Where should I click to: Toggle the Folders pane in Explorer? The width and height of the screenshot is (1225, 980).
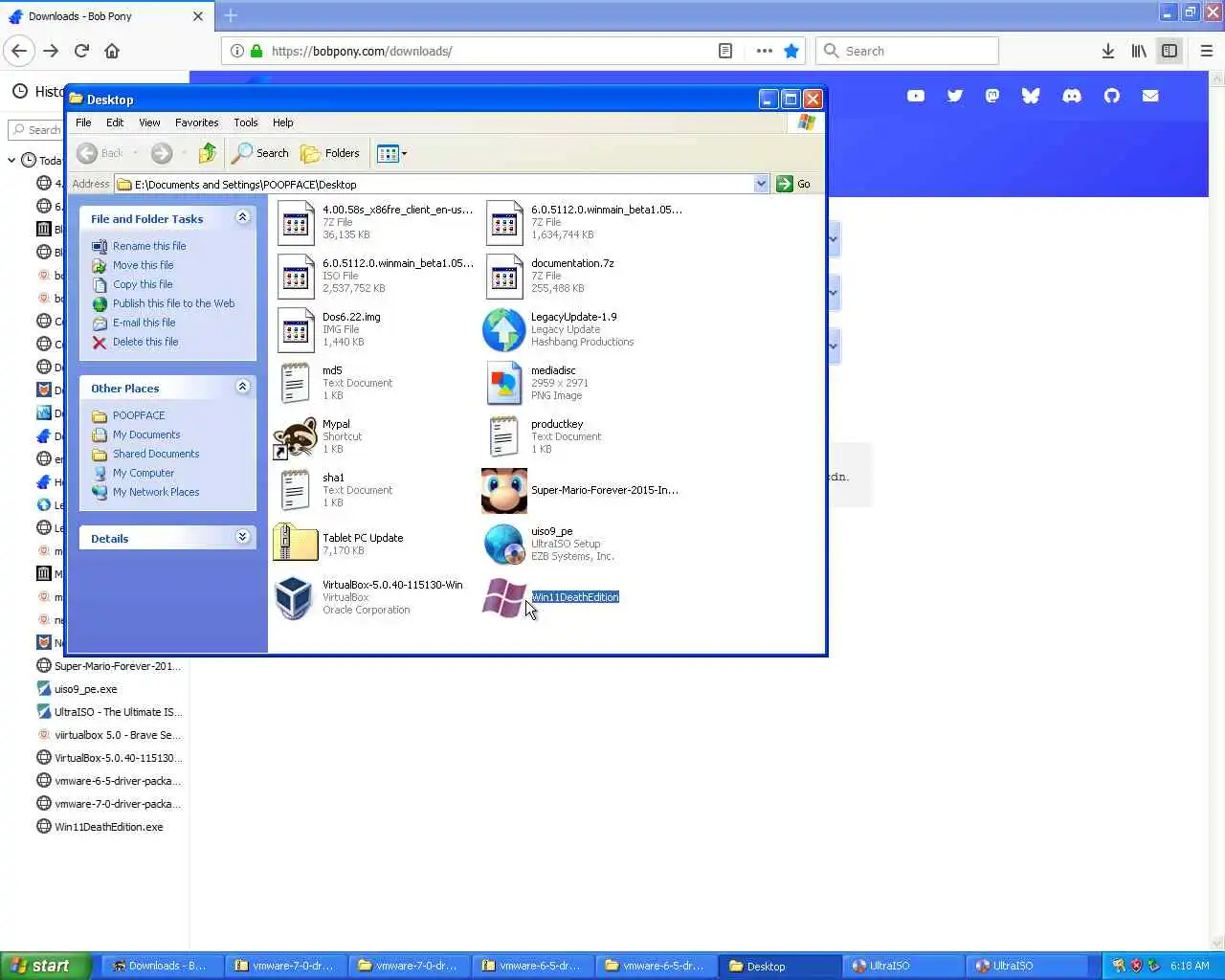[330, 153]
